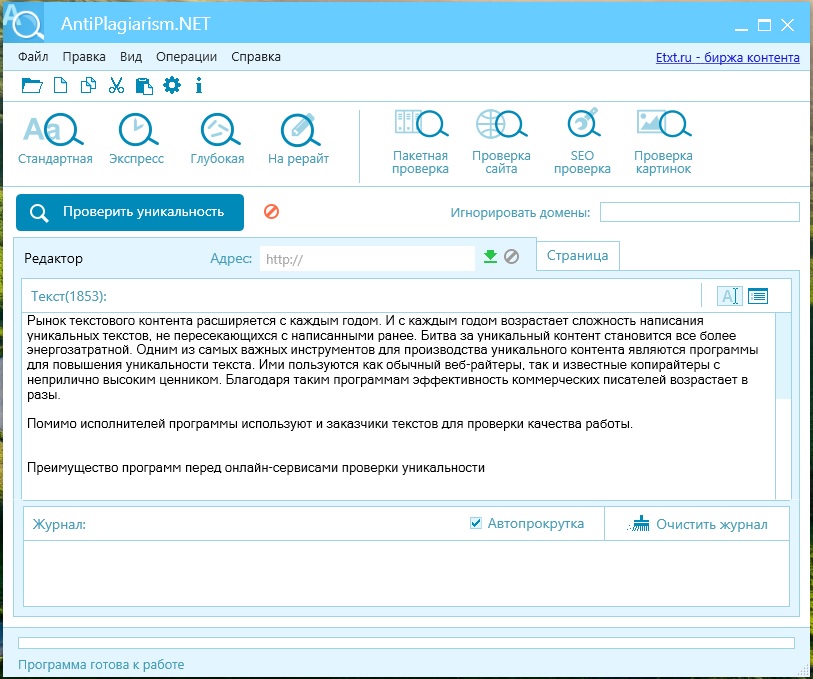Viewport: 813px width, 679px height.
Task: Copy text using the copy toolbar icon
Action: 88,86
